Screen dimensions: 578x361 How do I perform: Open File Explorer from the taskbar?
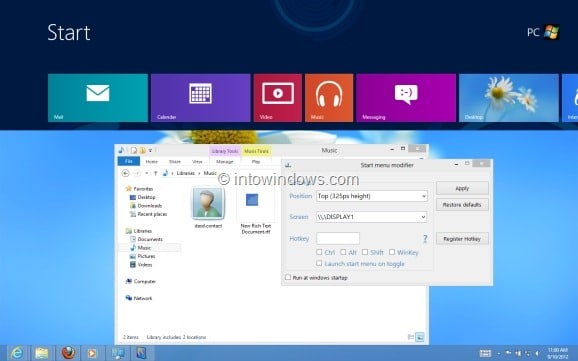coord(42,353)
